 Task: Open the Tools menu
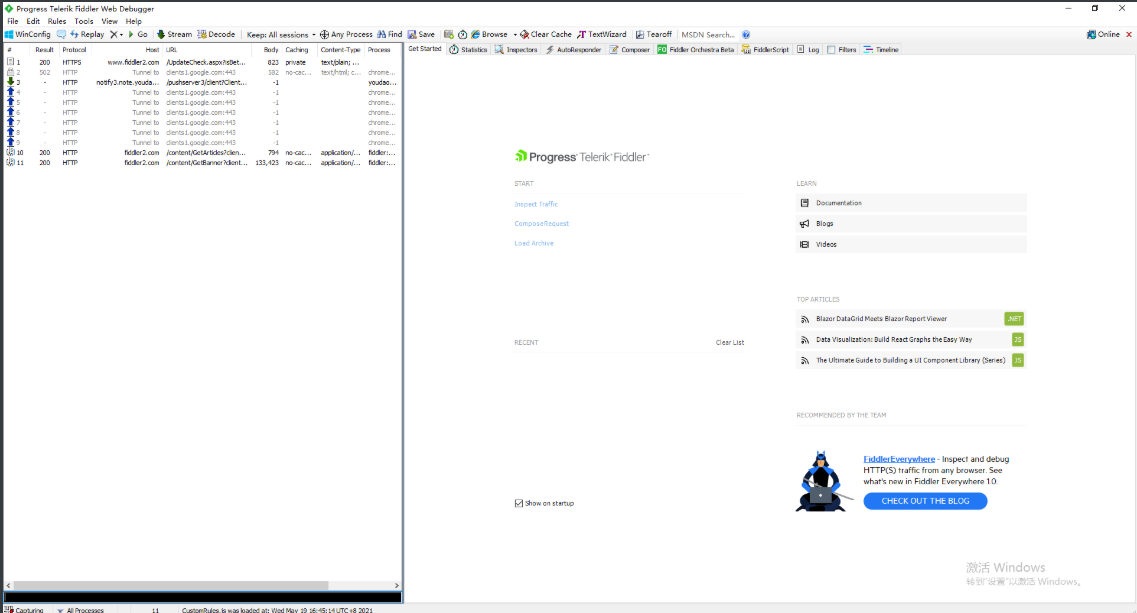[83, 21]
